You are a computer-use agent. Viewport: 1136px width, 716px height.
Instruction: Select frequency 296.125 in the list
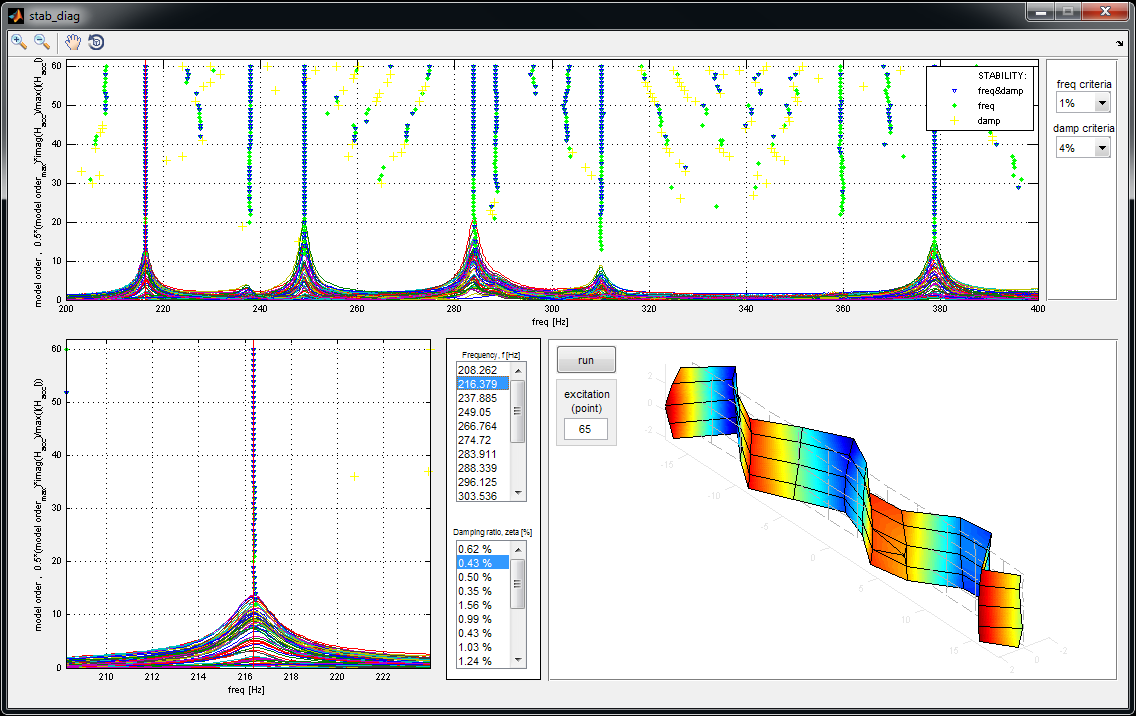pyautogui.click(x=483, y=482)
